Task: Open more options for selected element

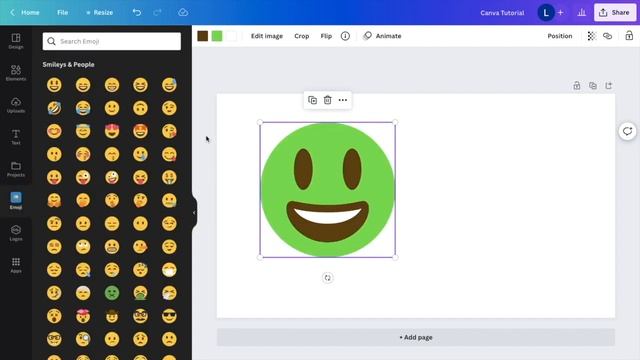Action: click(343, 100)
